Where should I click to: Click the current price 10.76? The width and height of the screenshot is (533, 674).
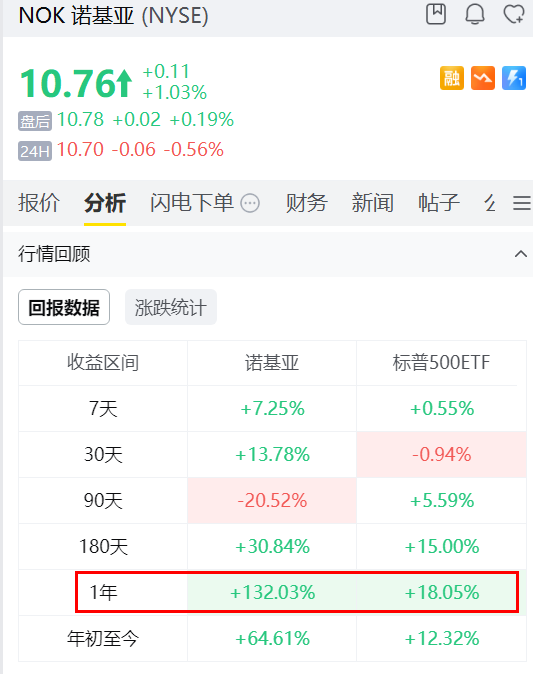[67, 83]
